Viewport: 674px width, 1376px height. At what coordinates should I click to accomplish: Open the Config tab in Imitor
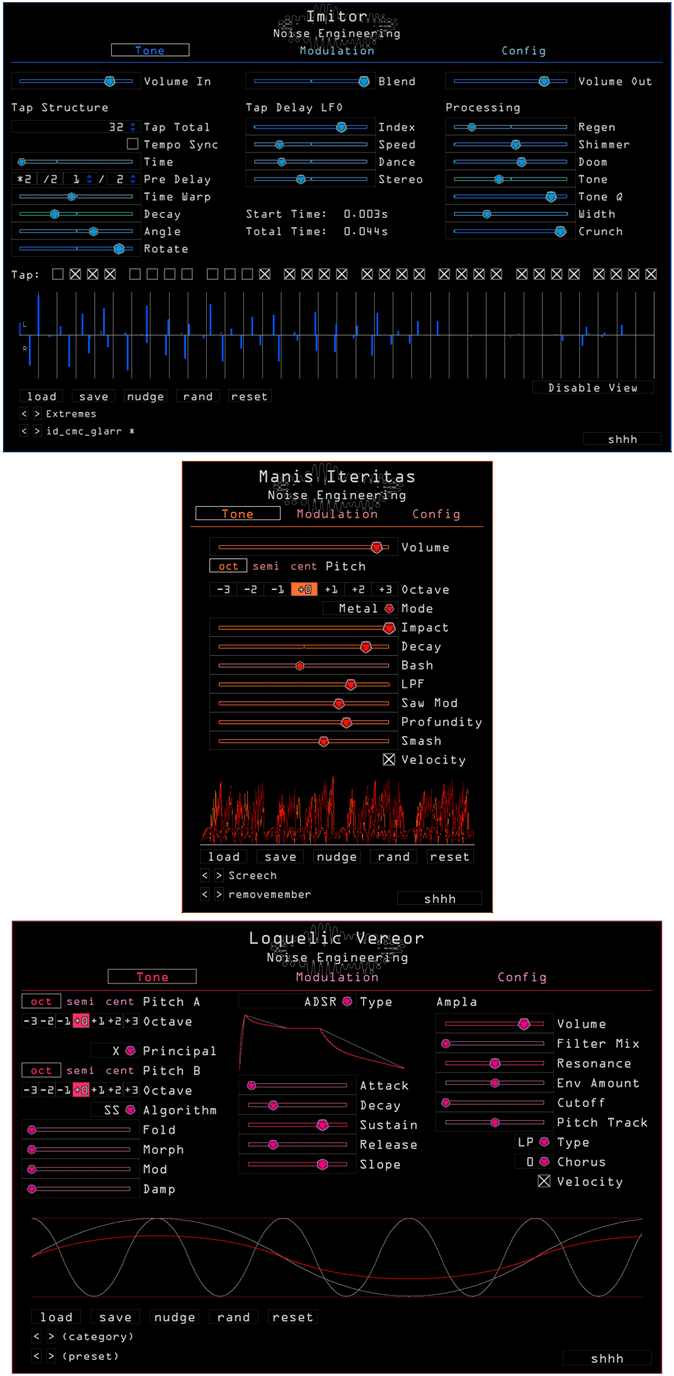(x=524, y=51)
